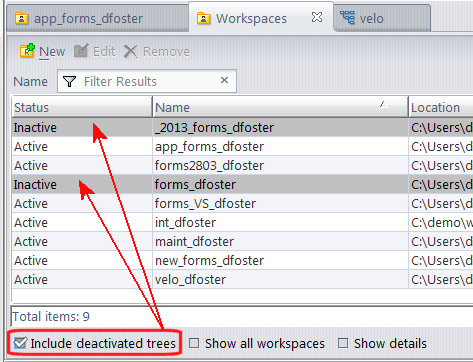Image resolution: width=473 pixels, height=362 pixels.
Task: Click the Edit workspace icon
Action: (81, 51)
